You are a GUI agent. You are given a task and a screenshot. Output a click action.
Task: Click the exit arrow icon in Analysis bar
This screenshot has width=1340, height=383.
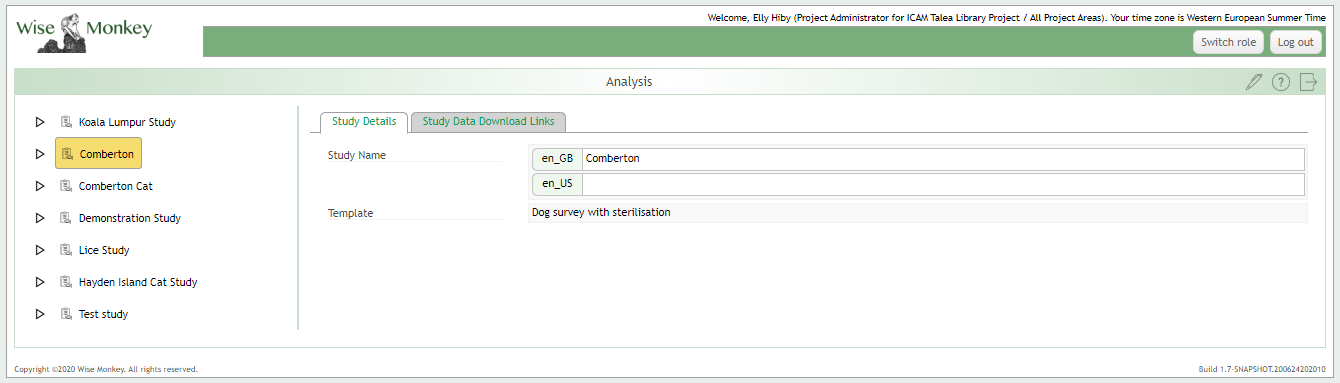pos(1308,82)
